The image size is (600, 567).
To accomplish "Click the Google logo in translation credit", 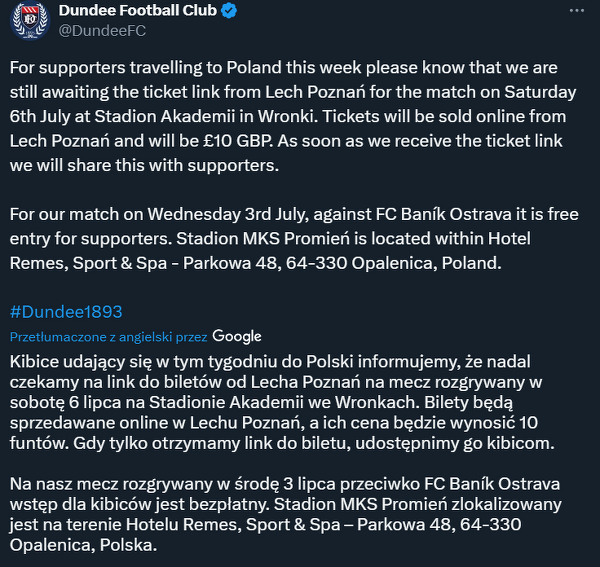I will coord(237,337).
